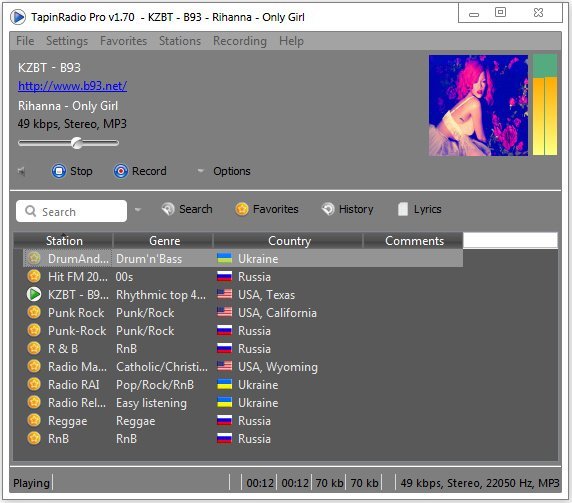Viewport: 572px width, 503px height.
Task: Start recording with the Record button
Action: (x=140, y=171)
